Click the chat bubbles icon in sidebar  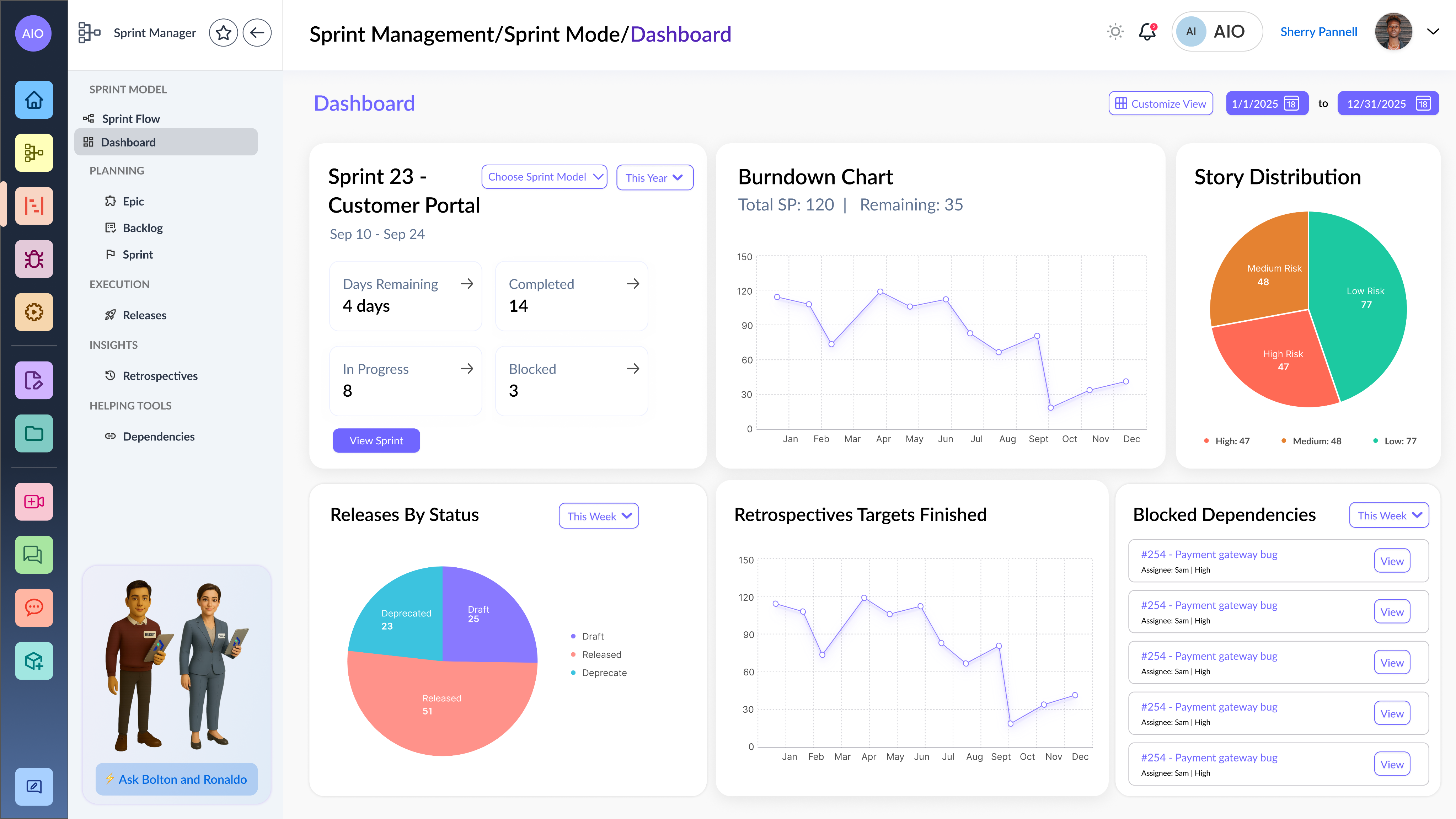pyautogui.click(x=34, y=555)
